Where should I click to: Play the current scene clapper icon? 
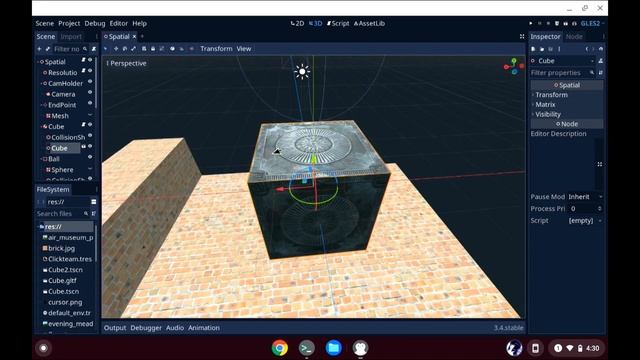tap(565, 23)
